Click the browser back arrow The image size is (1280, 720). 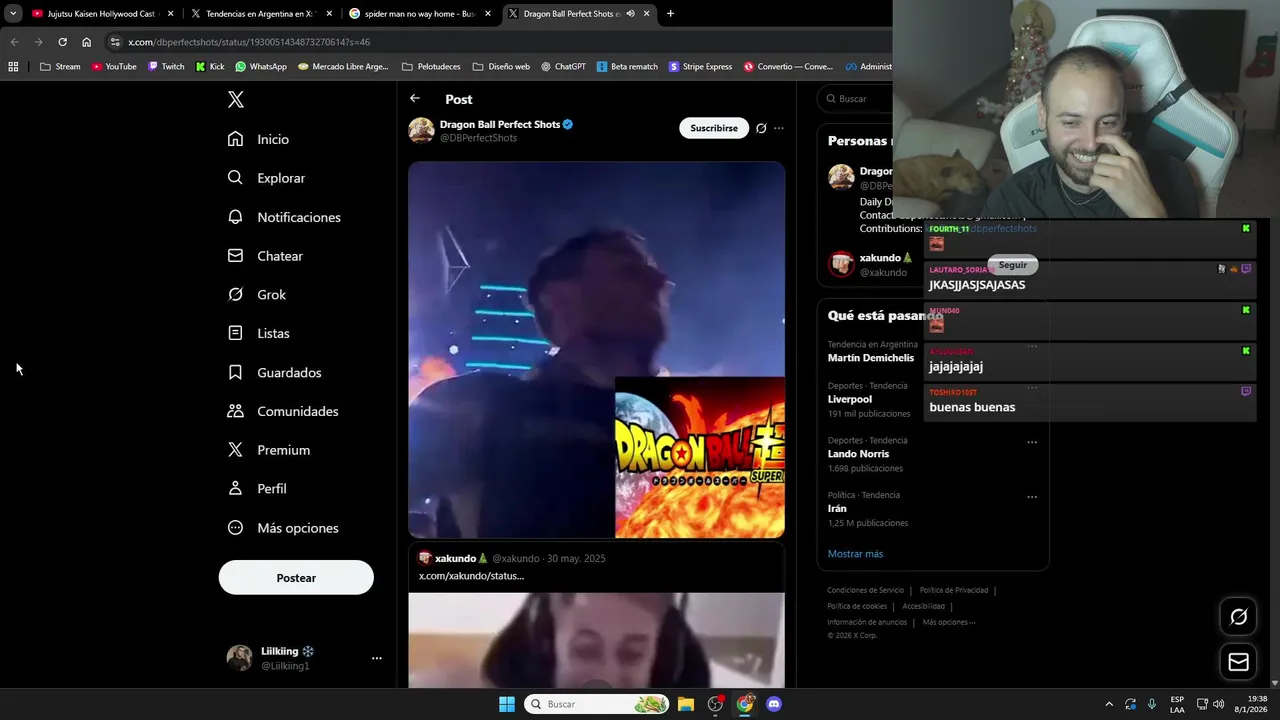(x=14, y=42)
